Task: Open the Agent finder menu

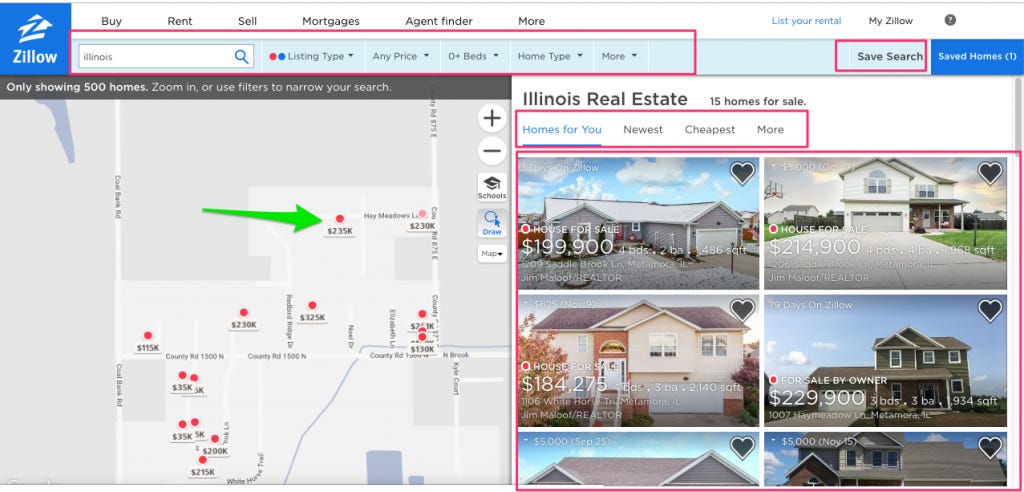Action: (x=439, y=21)
